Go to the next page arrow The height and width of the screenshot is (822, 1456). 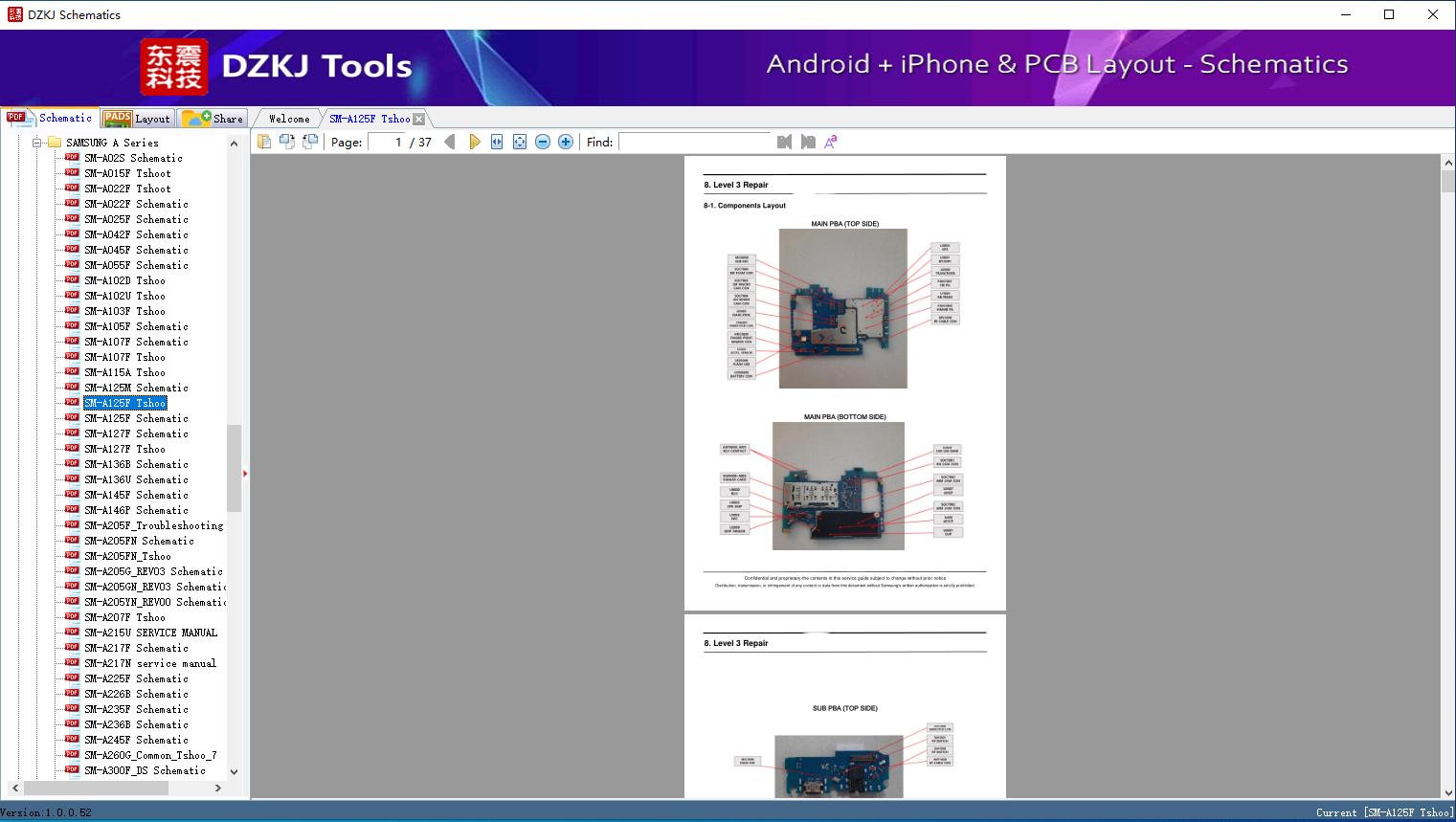(x=474, y=142)
